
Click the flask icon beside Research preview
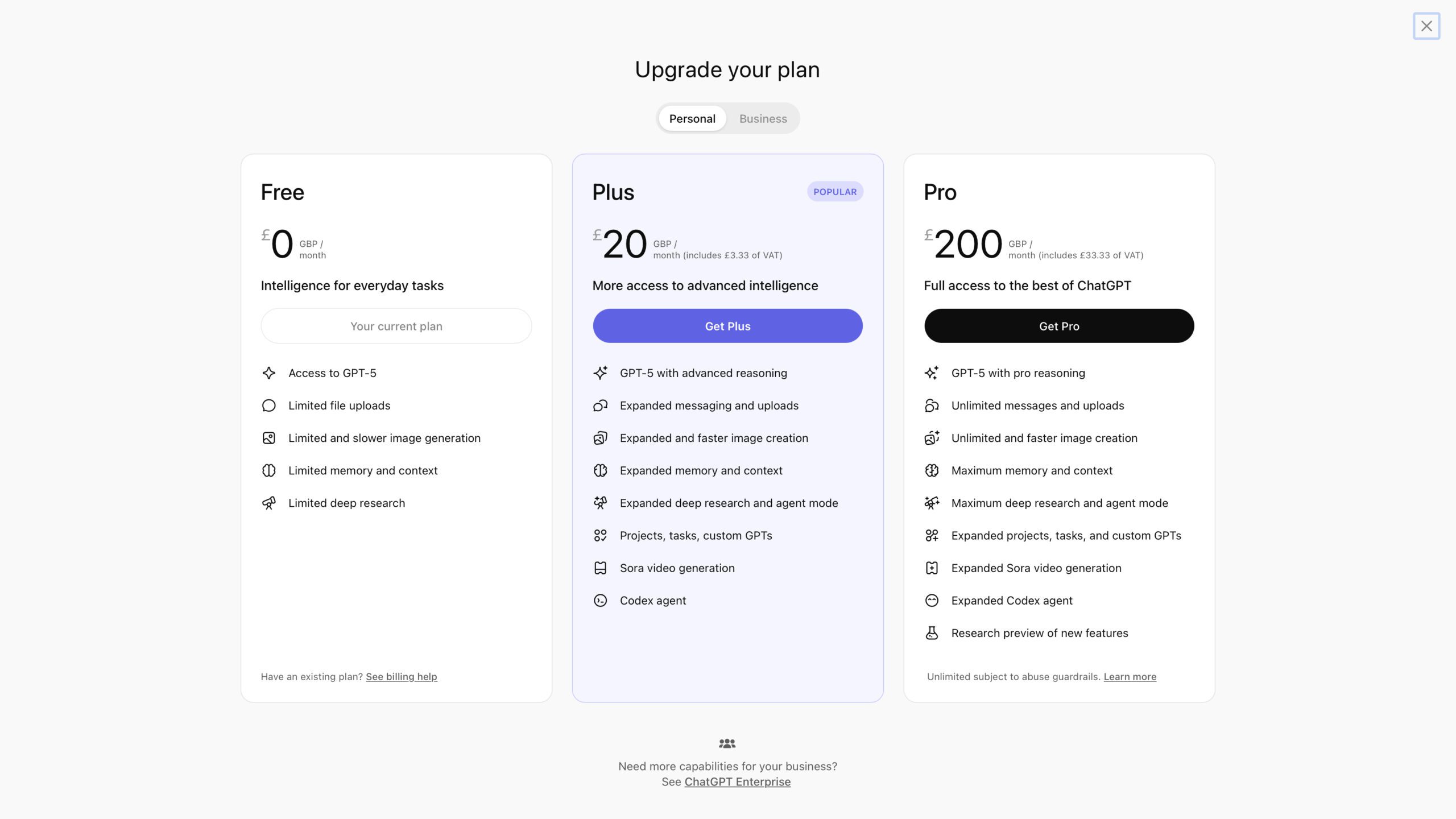(x=932, y=633)
